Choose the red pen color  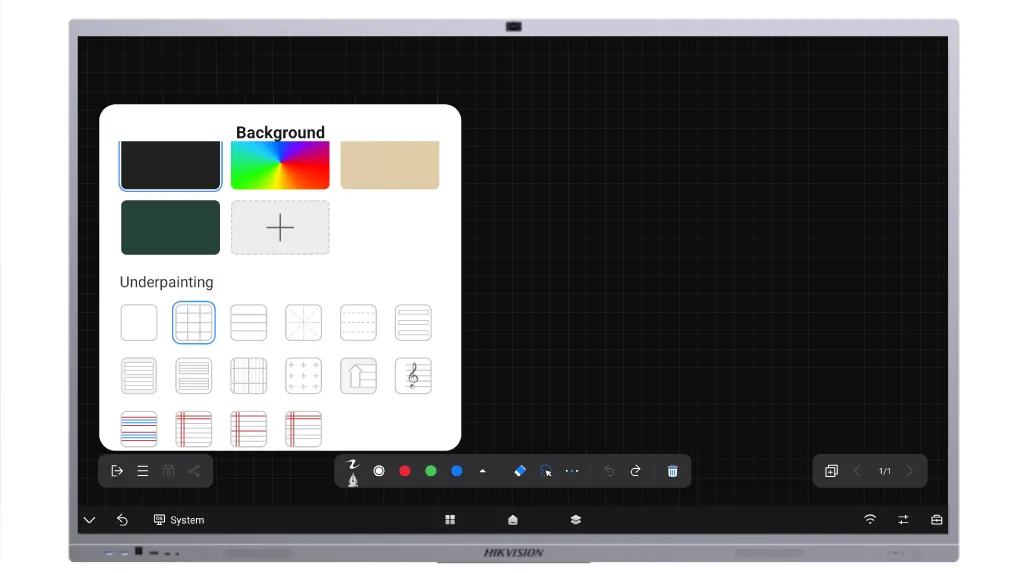tap(405, 471)
